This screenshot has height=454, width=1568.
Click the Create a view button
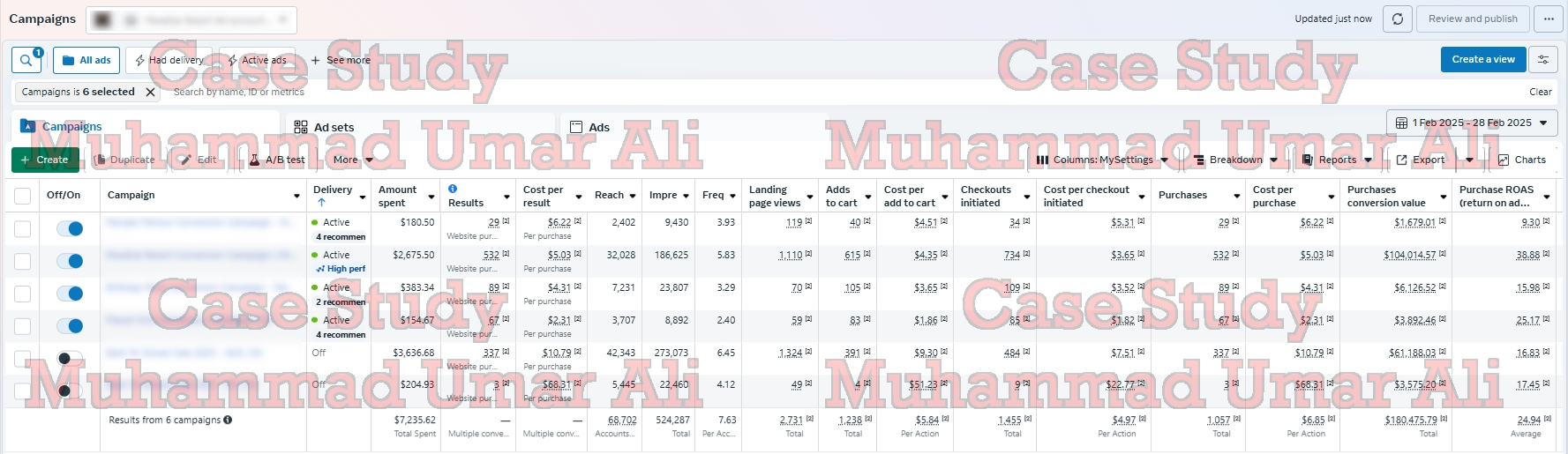[1482, 59]
